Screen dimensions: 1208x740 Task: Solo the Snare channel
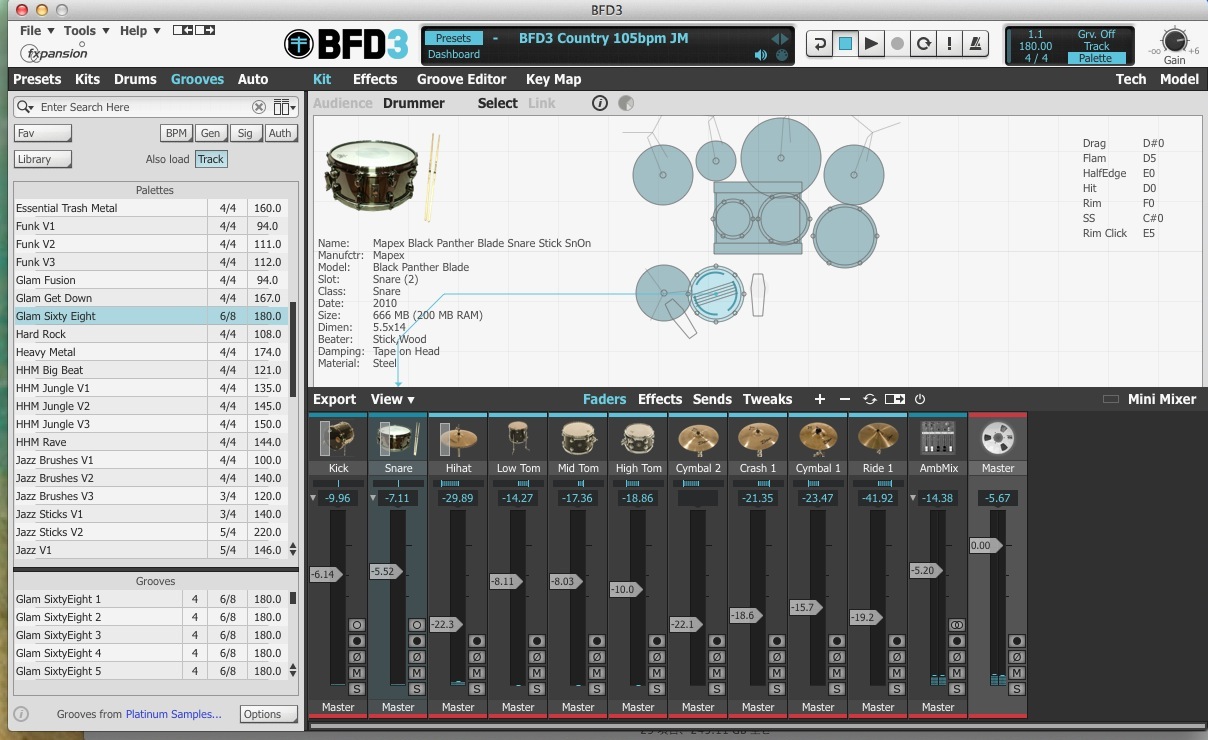(417, 689)
